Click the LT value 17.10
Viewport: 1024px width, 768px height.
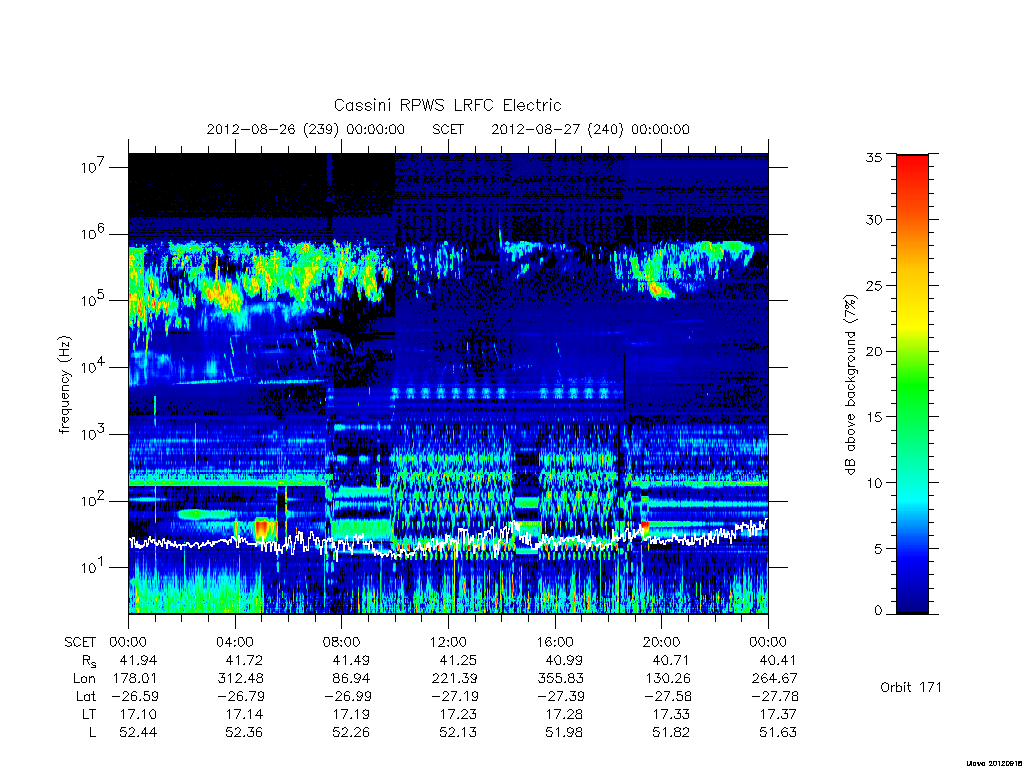pos(138,714)
